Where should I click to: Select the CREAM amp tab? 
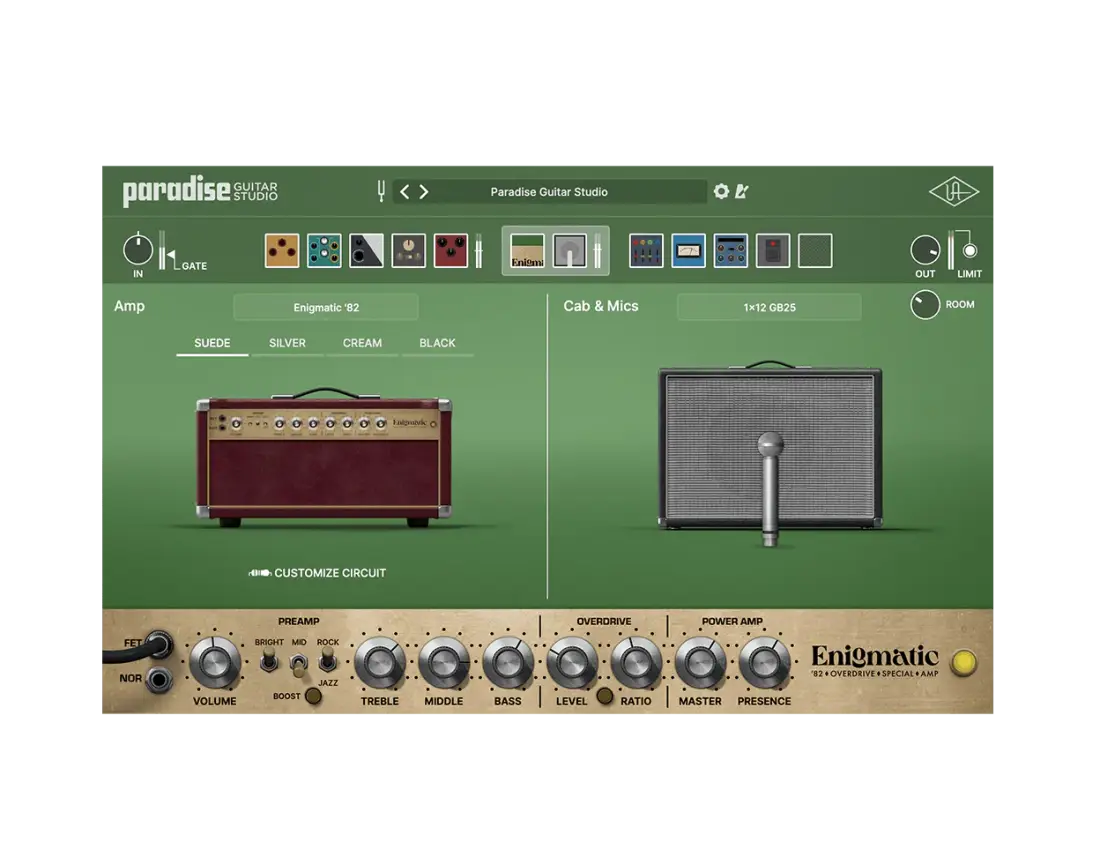[362, 343]
